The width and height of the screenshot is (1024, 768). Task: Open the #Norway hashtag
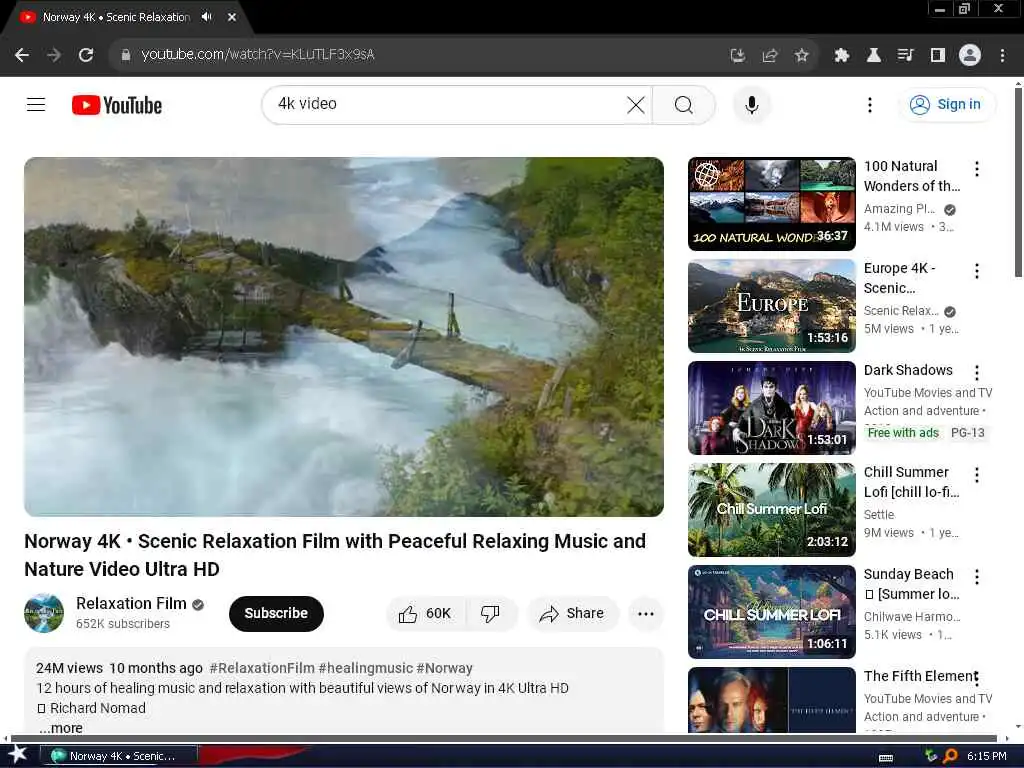coord(444,668)
